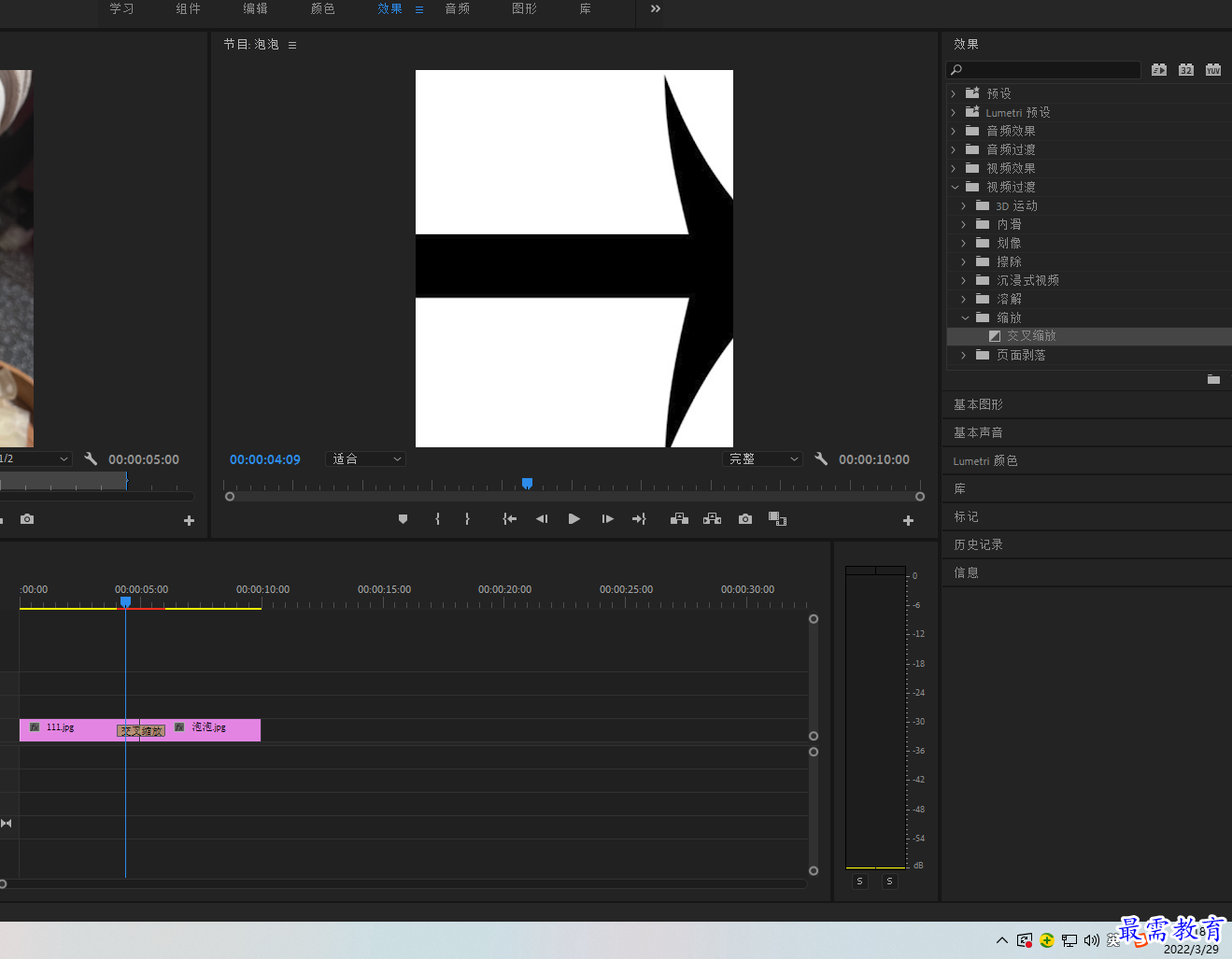Expand the 音频效果 folder
The width and height of the screenshot is (1232, 959).
[x=954, y=131]
